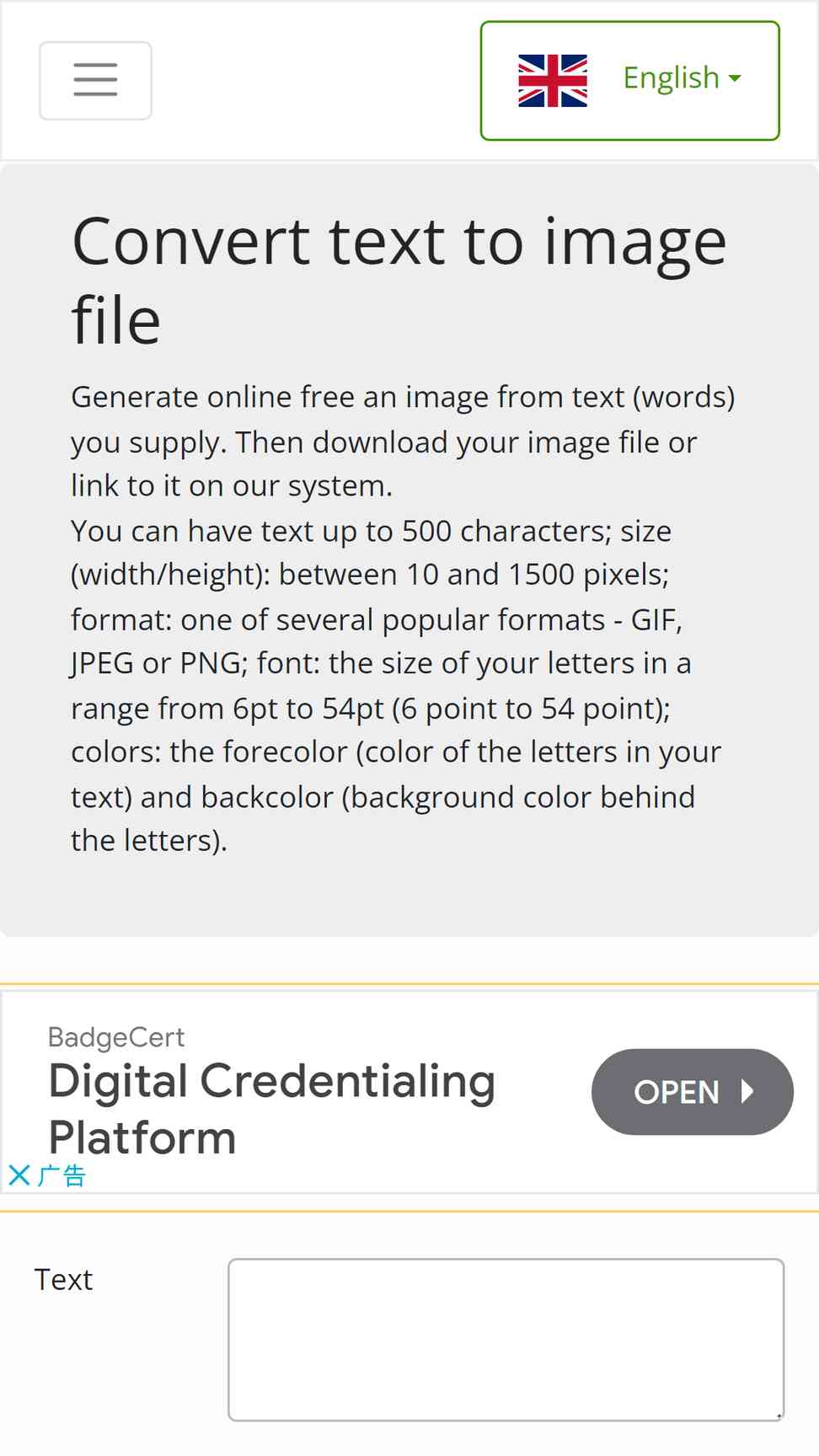Click the 广告 ad info label
Viewport: 819px width, 1456px height.
click(62, 1175)
